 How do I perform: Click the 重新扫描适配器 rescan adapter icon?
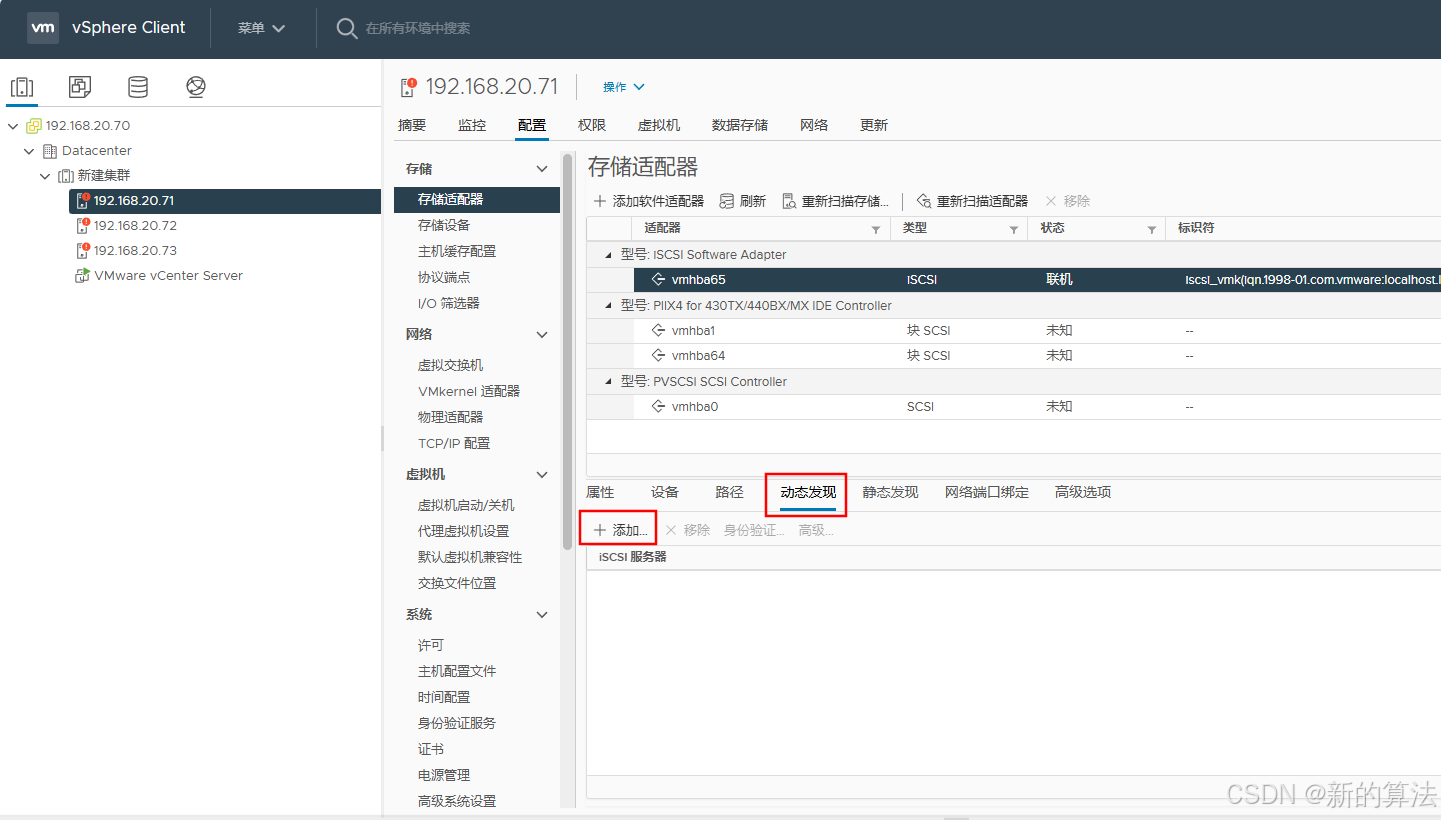coord(924,201)
